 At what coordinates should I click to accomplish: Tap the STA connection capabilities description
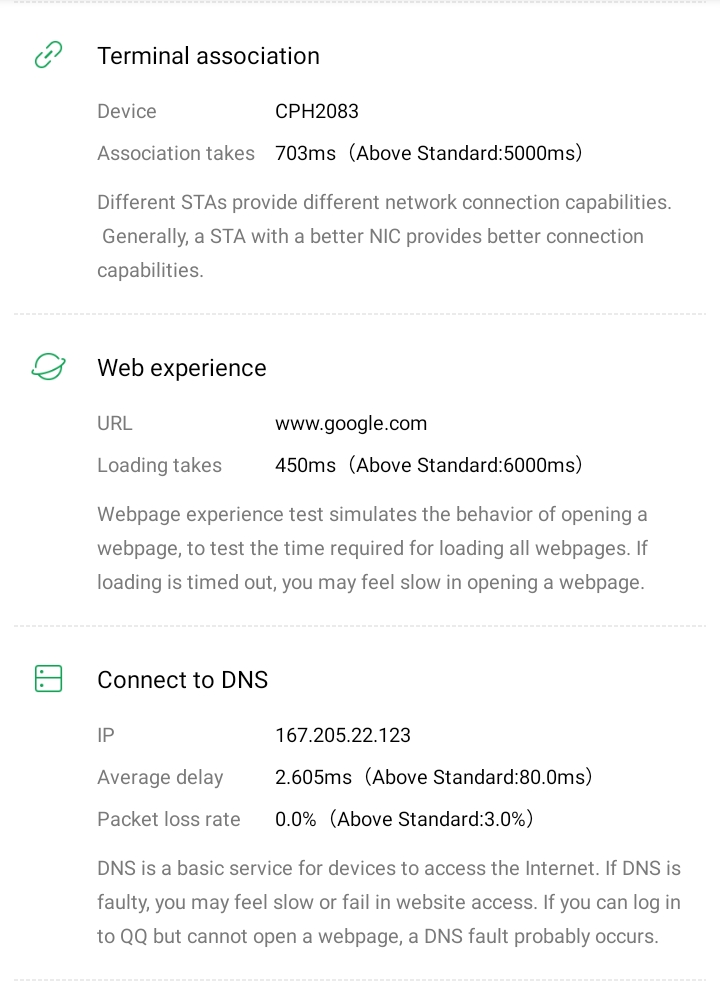click(x=384, y=236)
